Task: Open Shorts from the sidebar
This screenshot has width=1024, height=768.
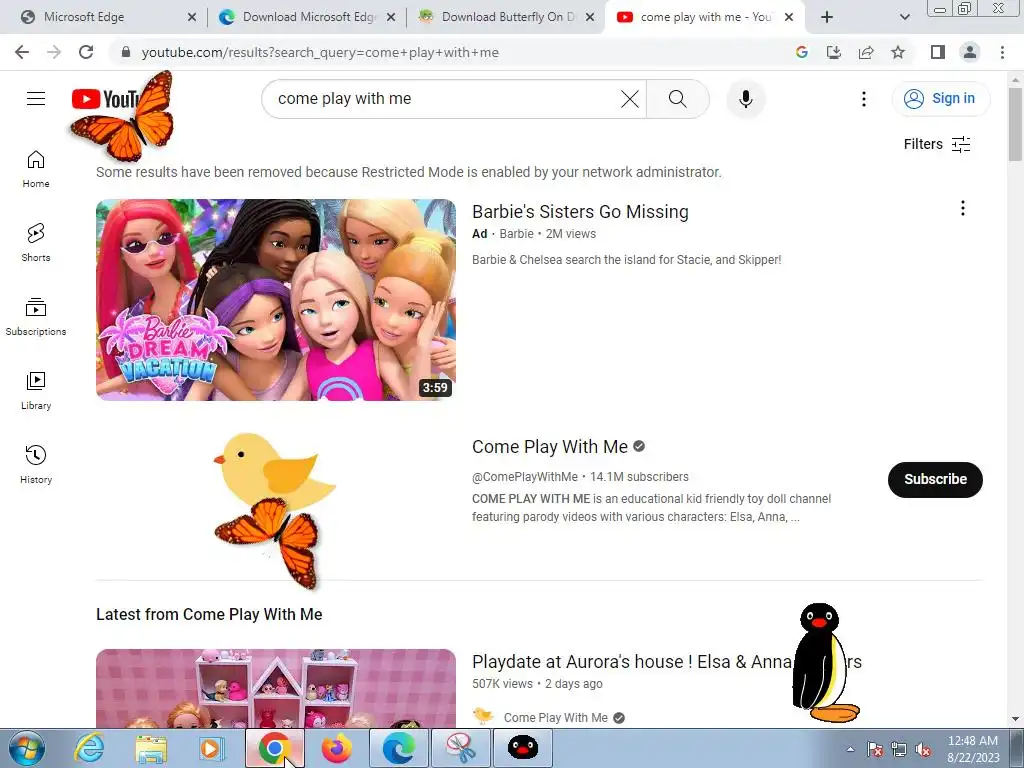Action: pos(36,243)
